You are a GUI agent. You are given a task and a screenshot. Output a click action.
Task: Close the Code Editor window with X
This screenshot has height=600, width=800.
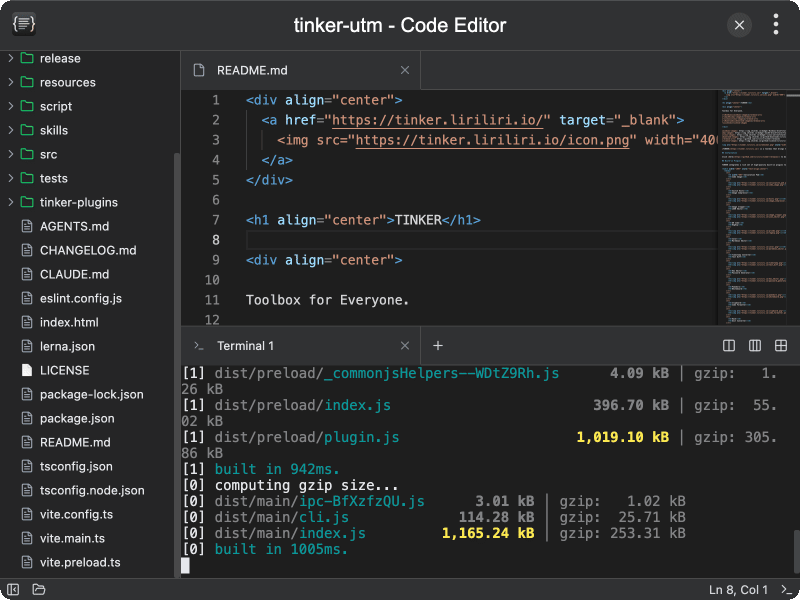(739, 25)
